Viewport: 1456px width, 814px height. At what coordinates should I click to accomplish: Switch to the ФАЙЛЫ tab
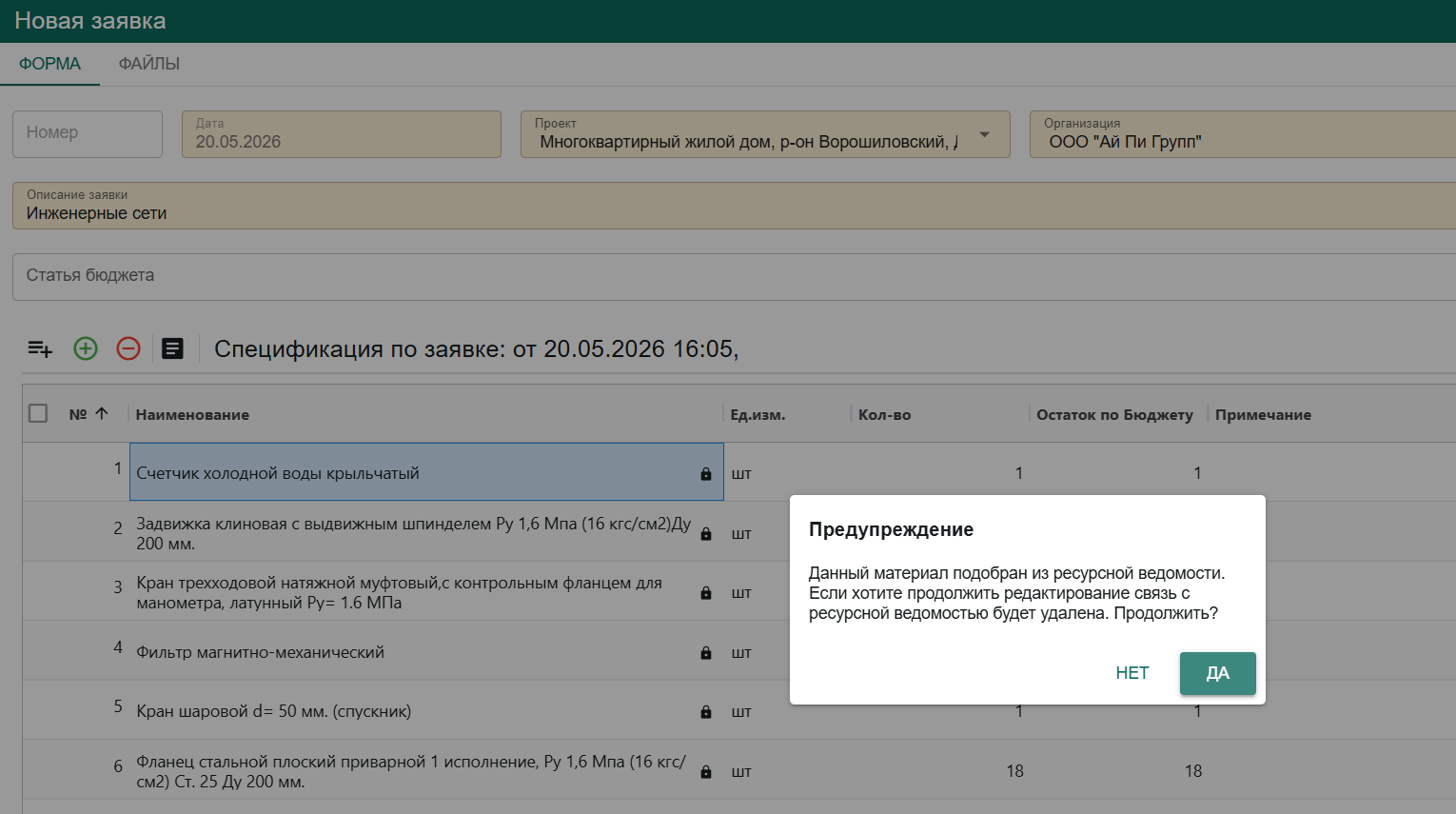[149, 64]
